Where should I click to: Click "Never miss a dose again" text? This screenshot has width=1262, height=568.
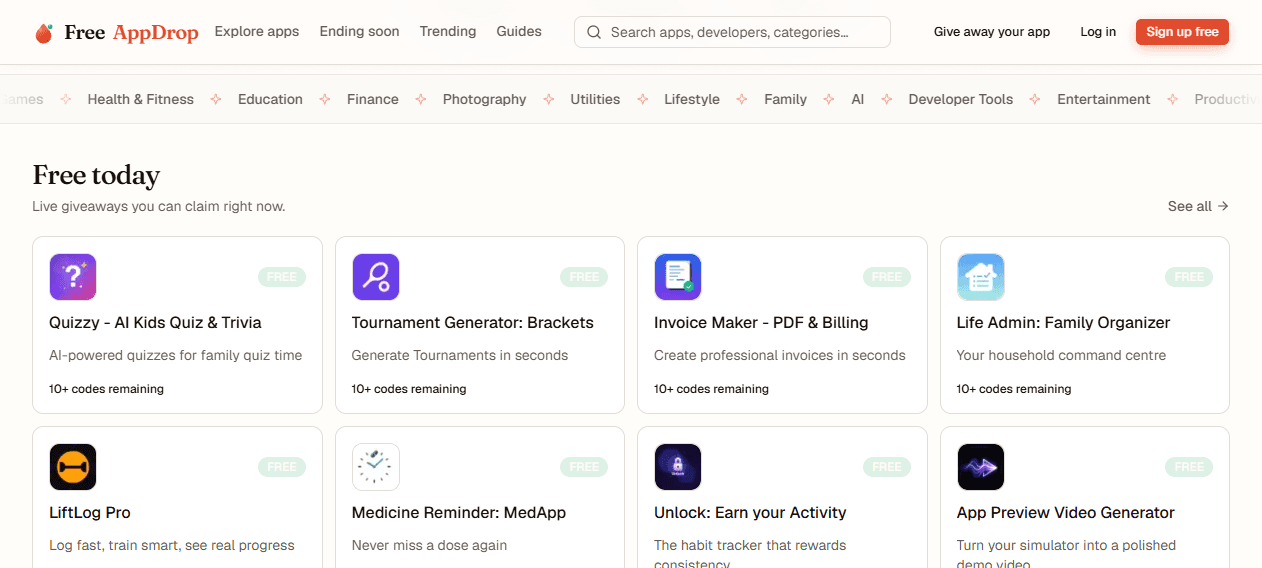[429, 545]
